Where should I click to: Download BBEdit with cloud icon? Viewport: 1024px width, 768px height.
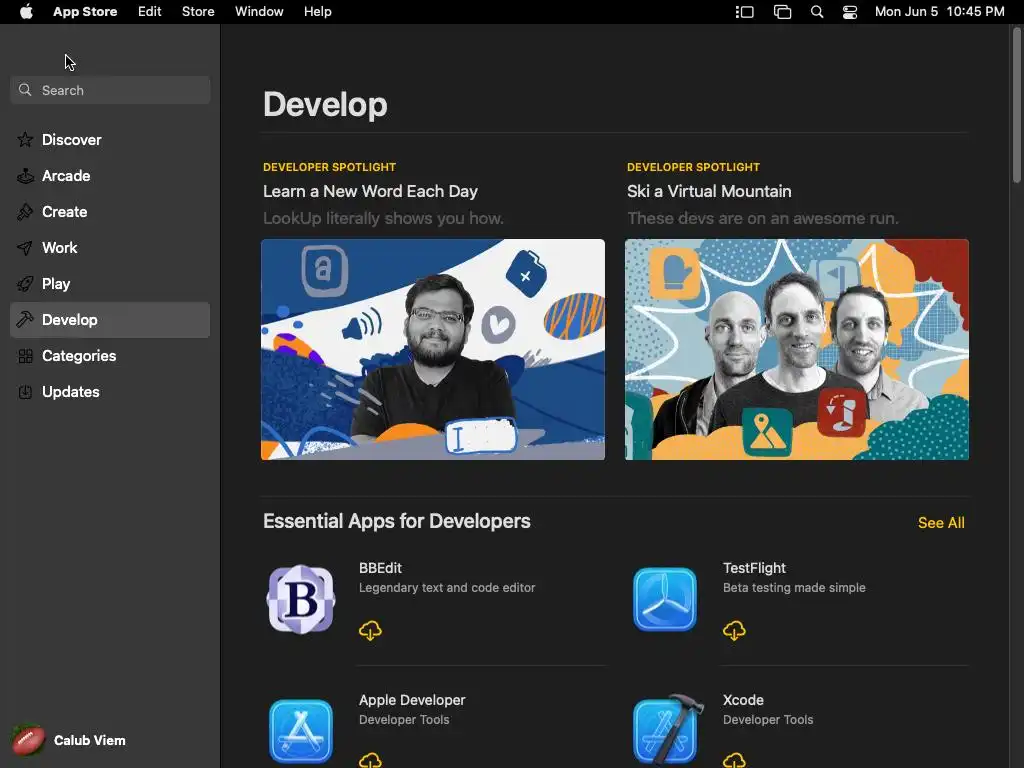point(370,630)
